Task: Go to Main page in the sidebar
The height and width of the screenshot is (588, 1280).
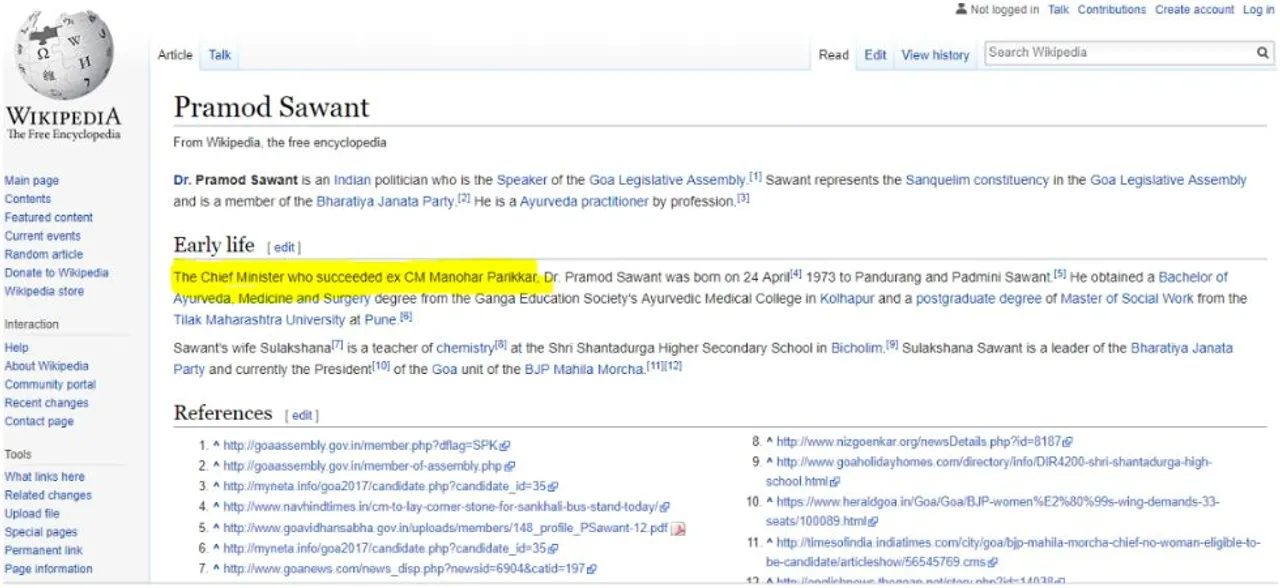Action: coord(32,181)
